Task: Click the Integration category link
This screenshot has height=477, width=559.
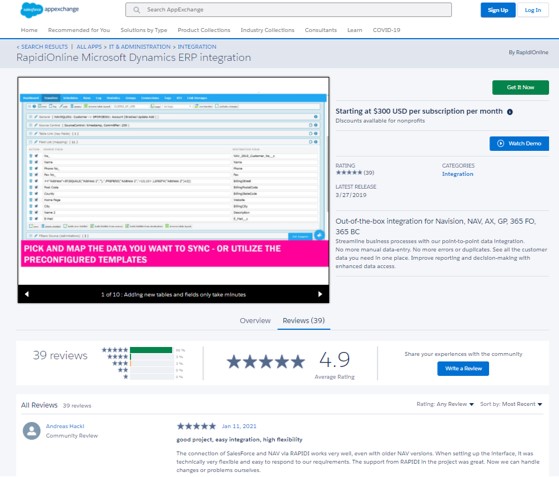Action: coord(458,174)
